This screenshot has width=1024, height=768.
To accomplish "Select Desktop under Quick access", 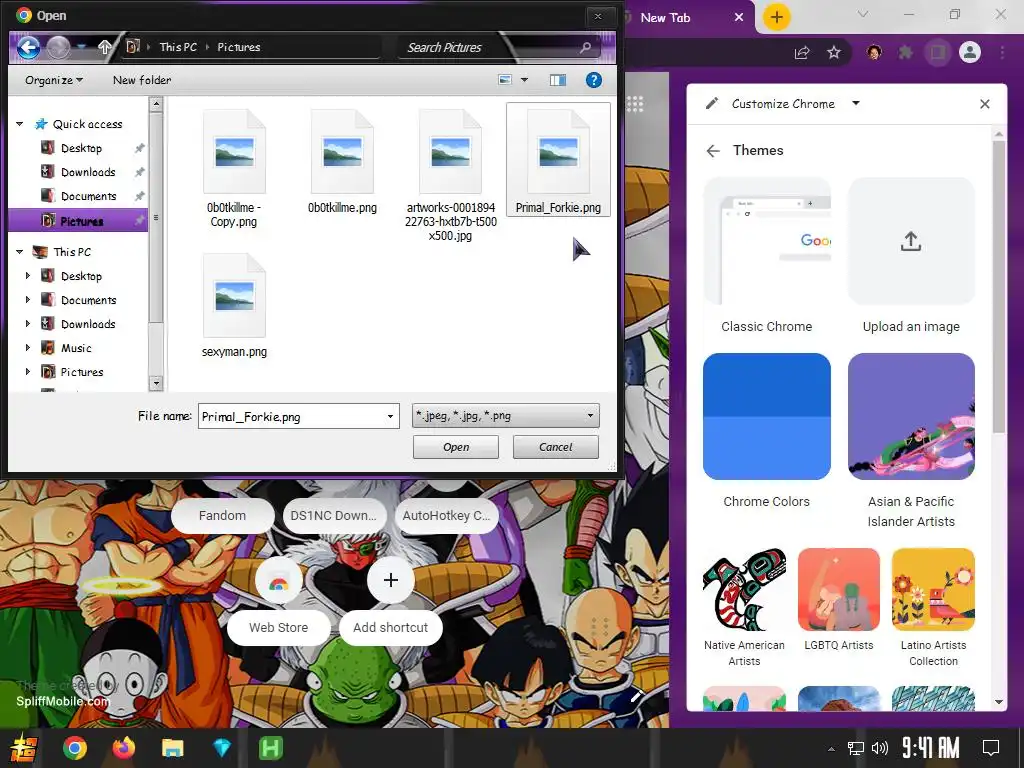I will pyautogui.click(x=81, y=148).
